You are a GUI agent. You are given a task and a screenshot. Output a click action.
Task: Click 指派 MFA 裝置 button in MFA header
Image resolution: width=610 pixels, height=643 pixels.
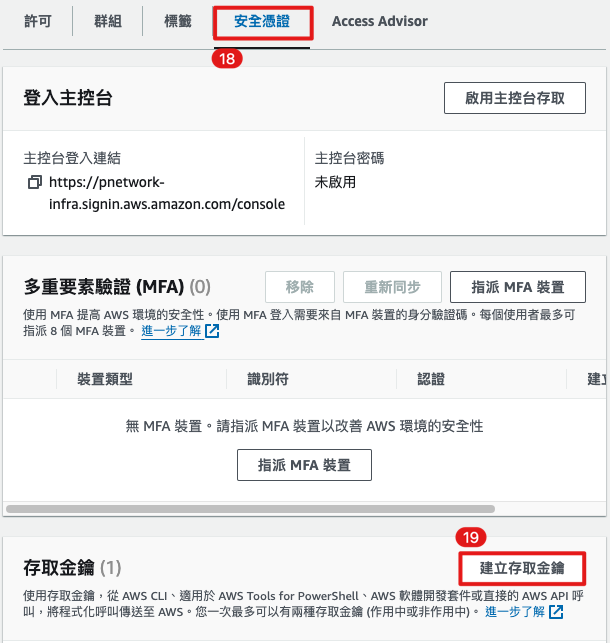(x=518, y=287)
